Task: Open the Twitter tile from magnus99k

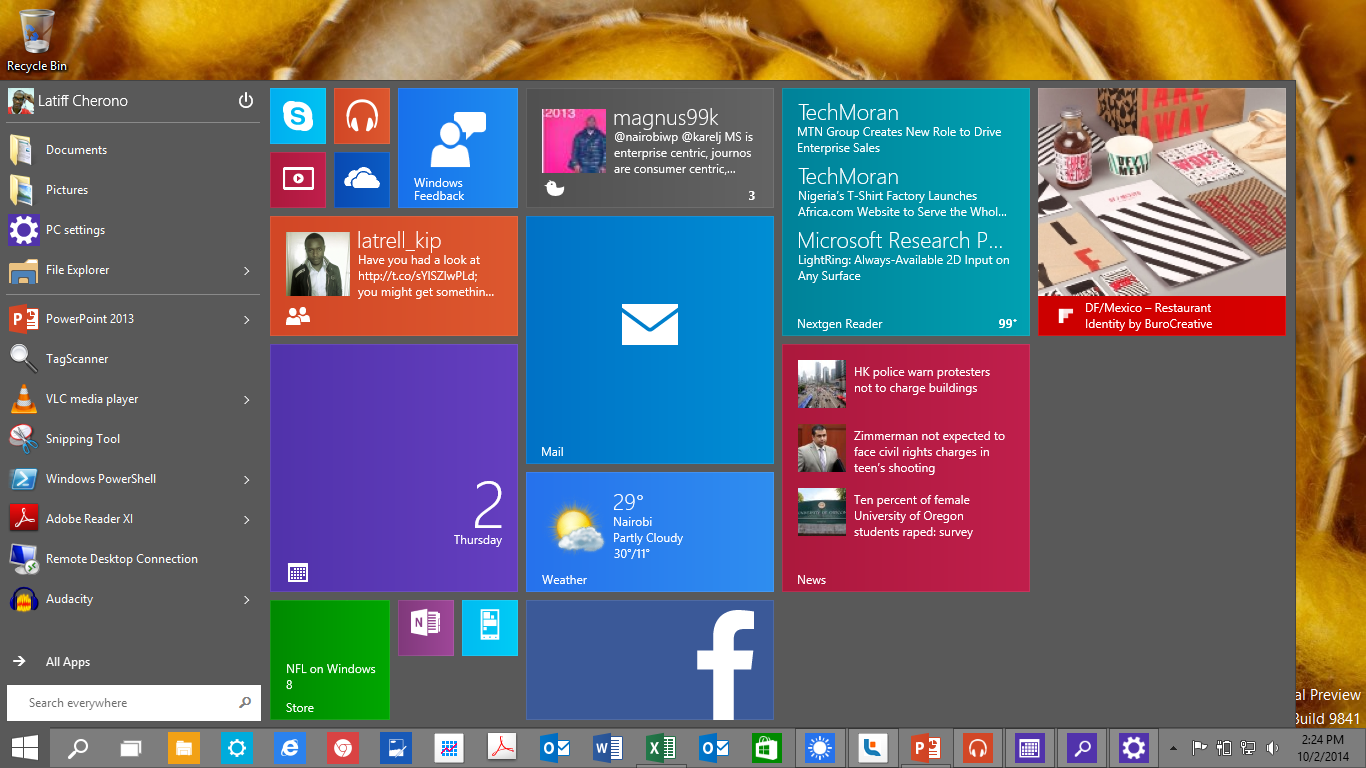Action: tap(650, 148)
